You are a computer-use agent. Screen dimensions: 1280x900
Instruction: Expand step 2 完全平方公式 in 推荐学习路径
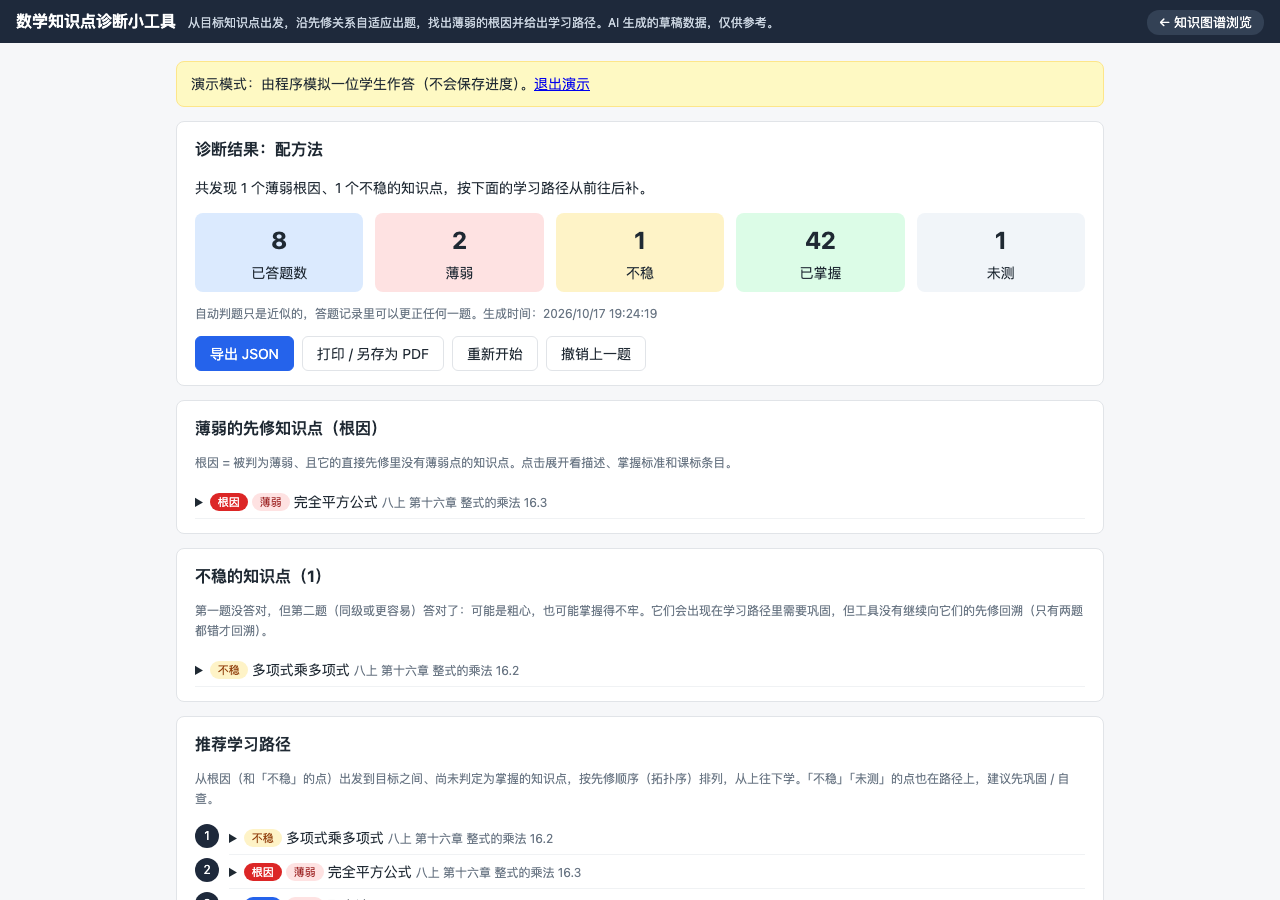coord(233,872)
